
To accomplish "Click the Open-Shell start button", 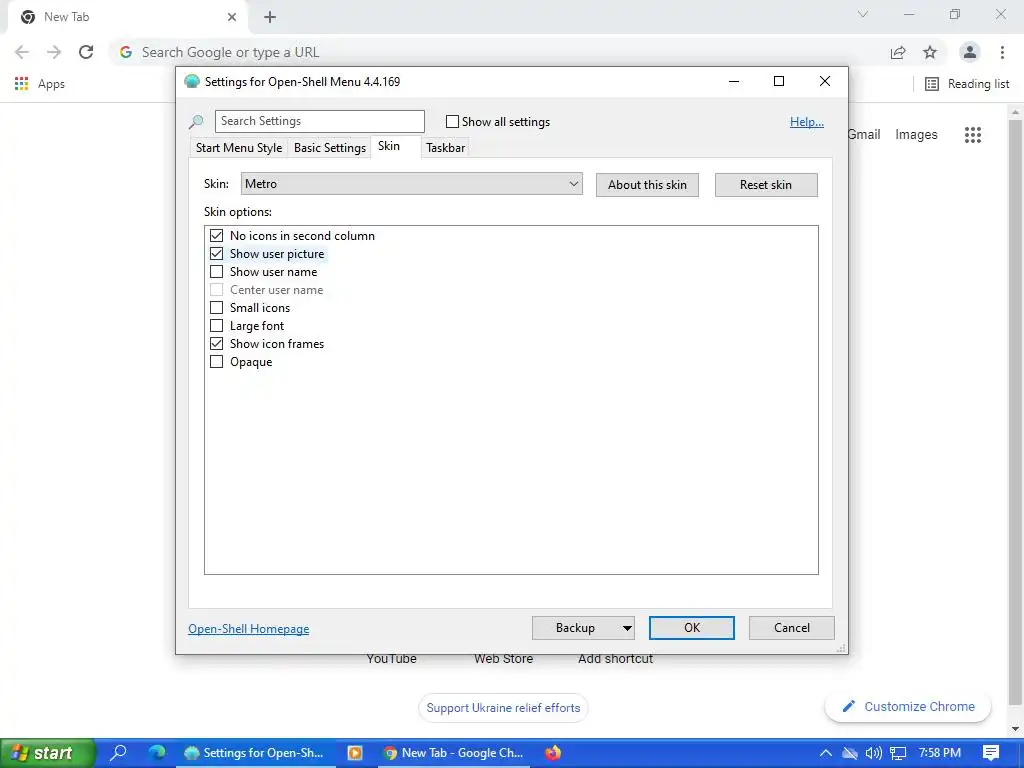I will click(48, 753).
